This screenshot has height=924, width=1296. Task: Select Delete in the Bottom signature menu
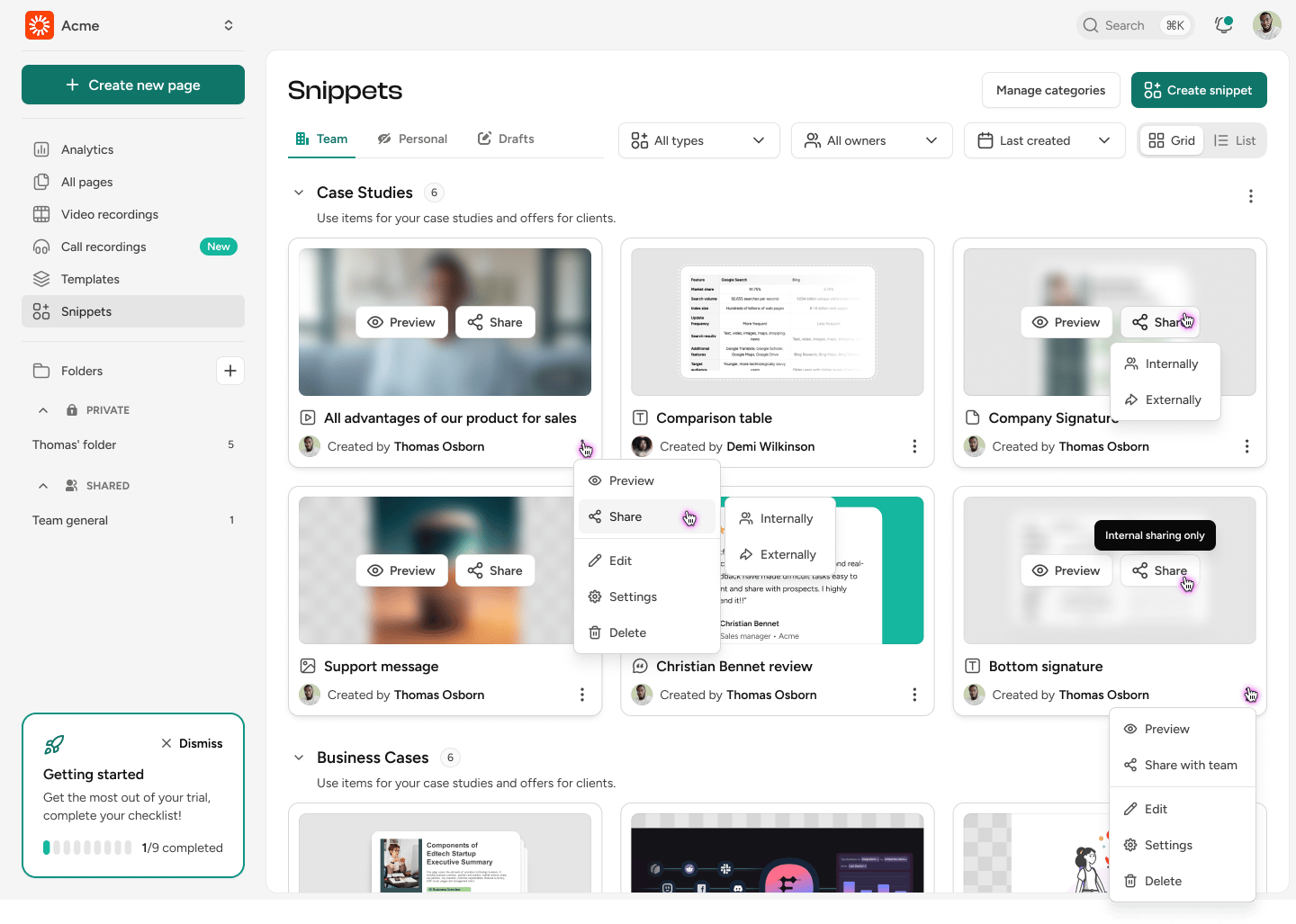(x=1163, y=881)
